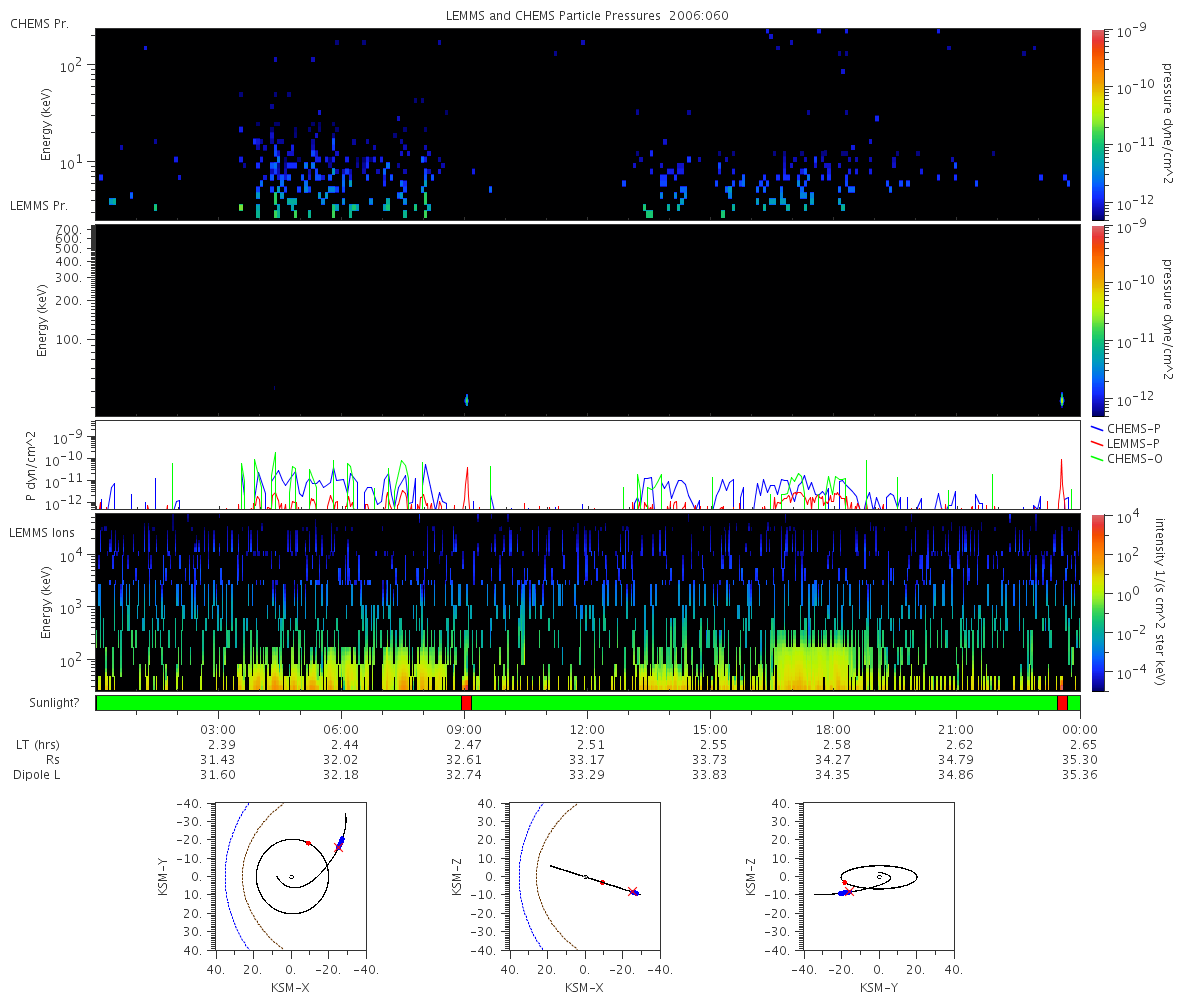This screenshot has height=1000, width=1200.
Task: Click the red Sunlight segment near 24:00
Action: [1062, 703]
